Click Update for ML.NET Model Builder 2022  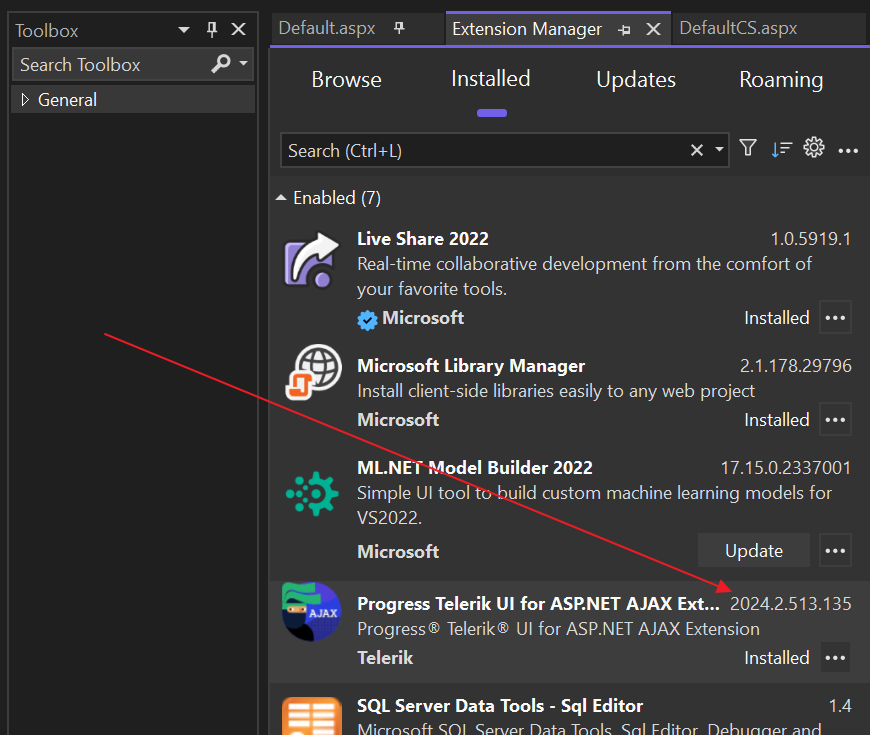pos(753,550)
